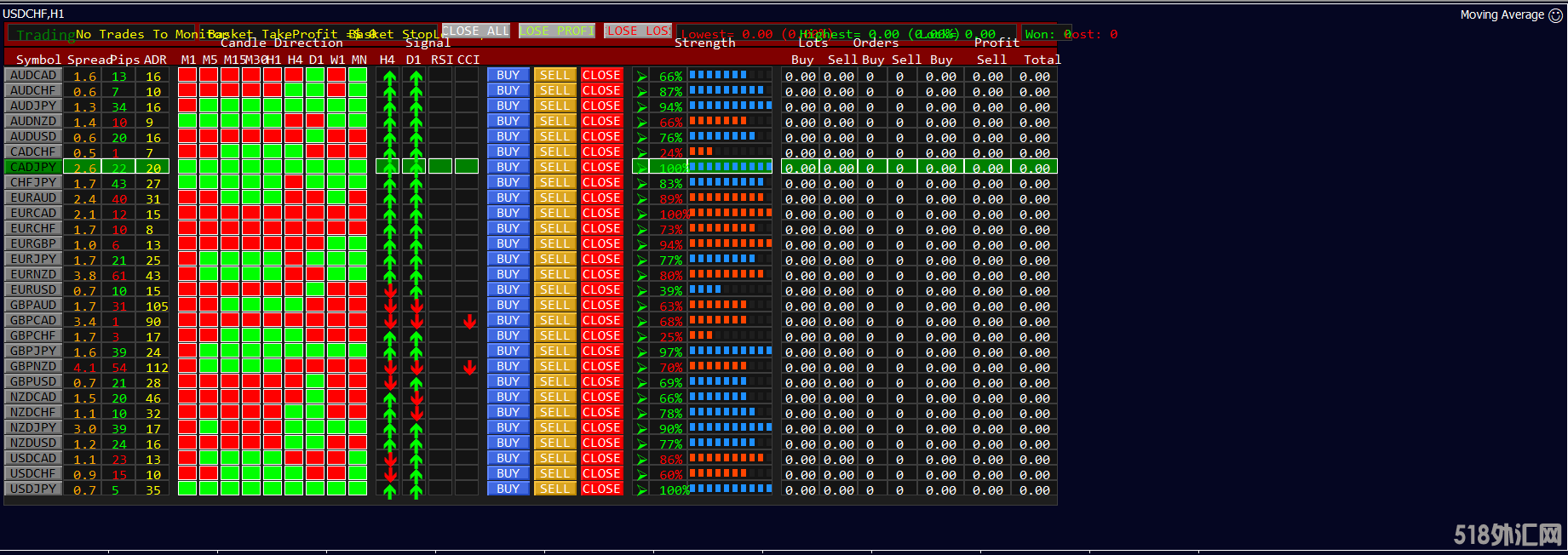Click the arrowhead icon right of AUDCAD's CLOSE button
This screenshot has width=1568, height=555.
click(x=641, y=76)
